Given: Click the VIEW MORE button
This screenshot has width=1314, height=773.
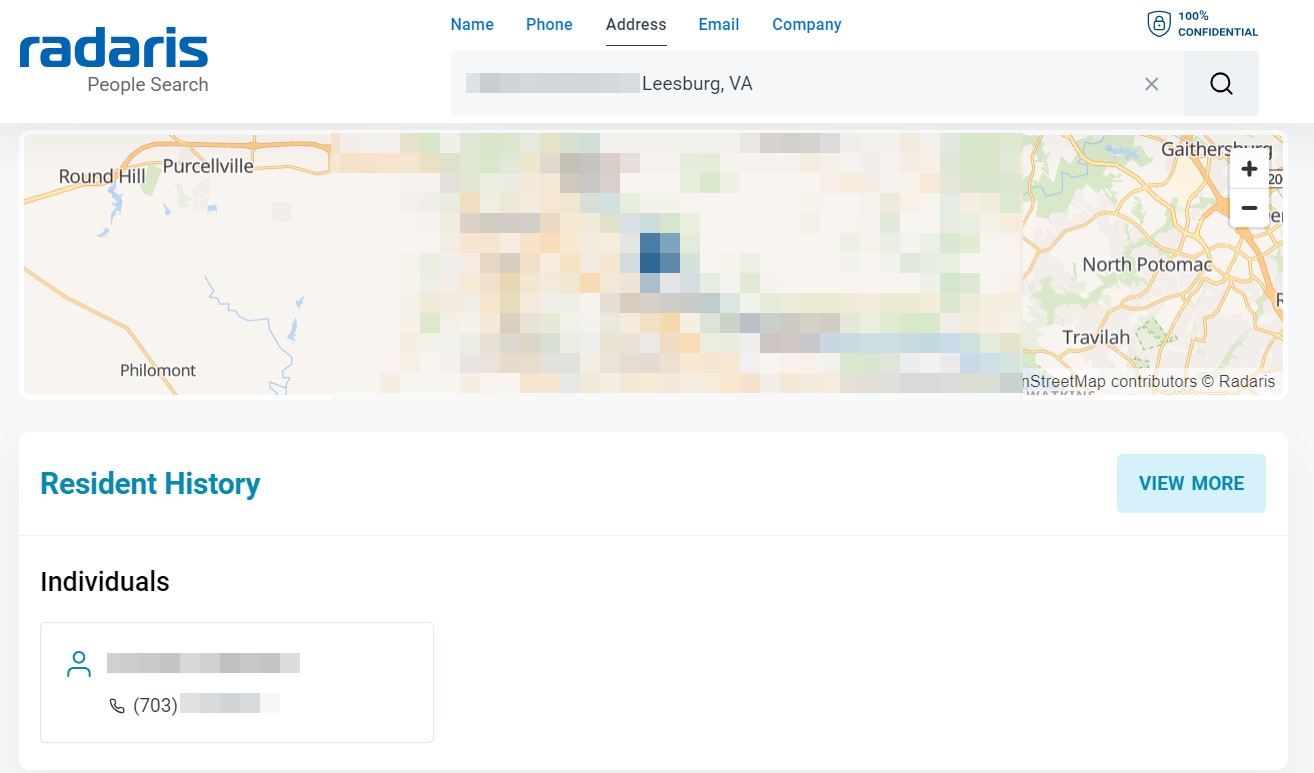Looking at the screenshot, I should pos(1191,483).
